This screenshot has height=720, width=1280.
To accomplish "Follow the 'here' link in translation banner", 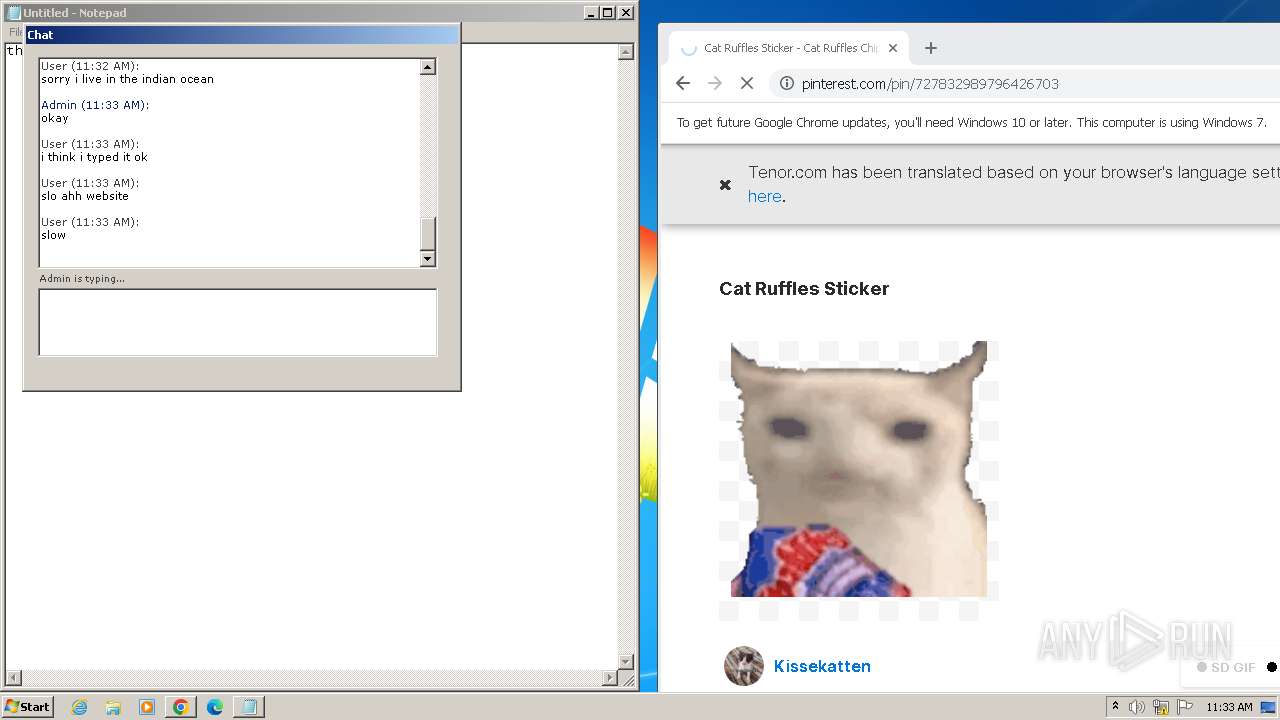I will coord(764,196).
